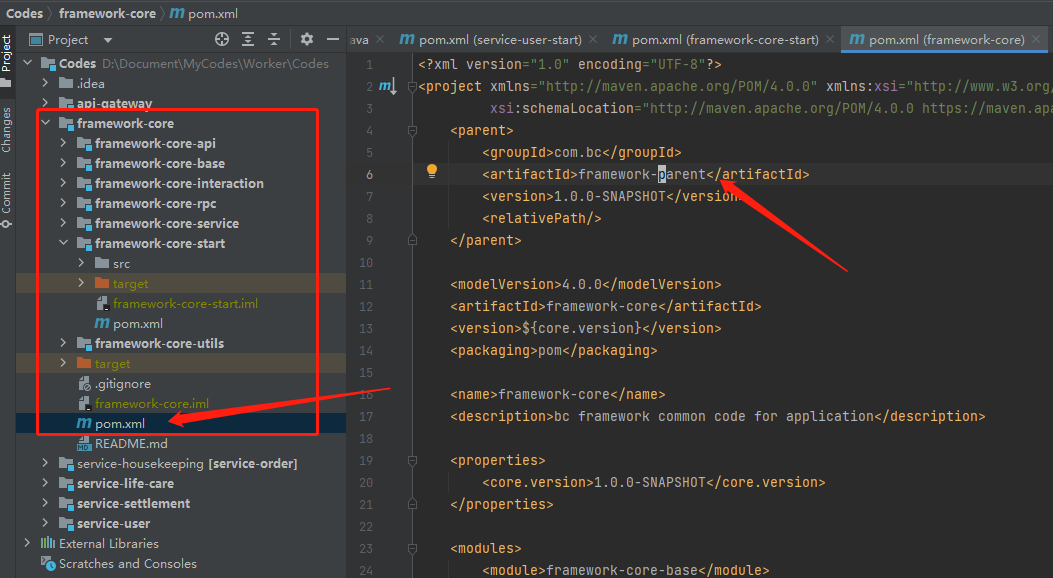Collapse the framework-core module
1053x578 pixels.
(x=45, y=123)
